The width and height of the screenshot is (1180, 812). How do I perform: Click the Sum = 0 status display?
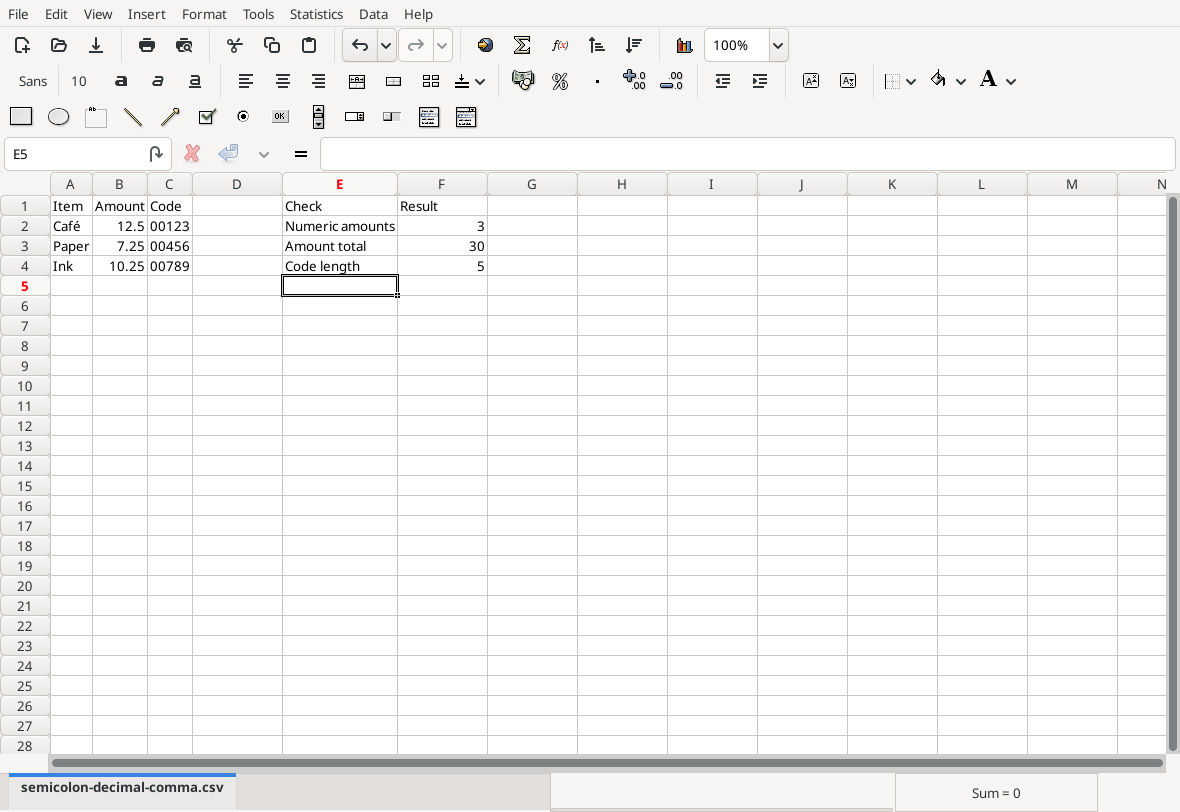(996, 793)
